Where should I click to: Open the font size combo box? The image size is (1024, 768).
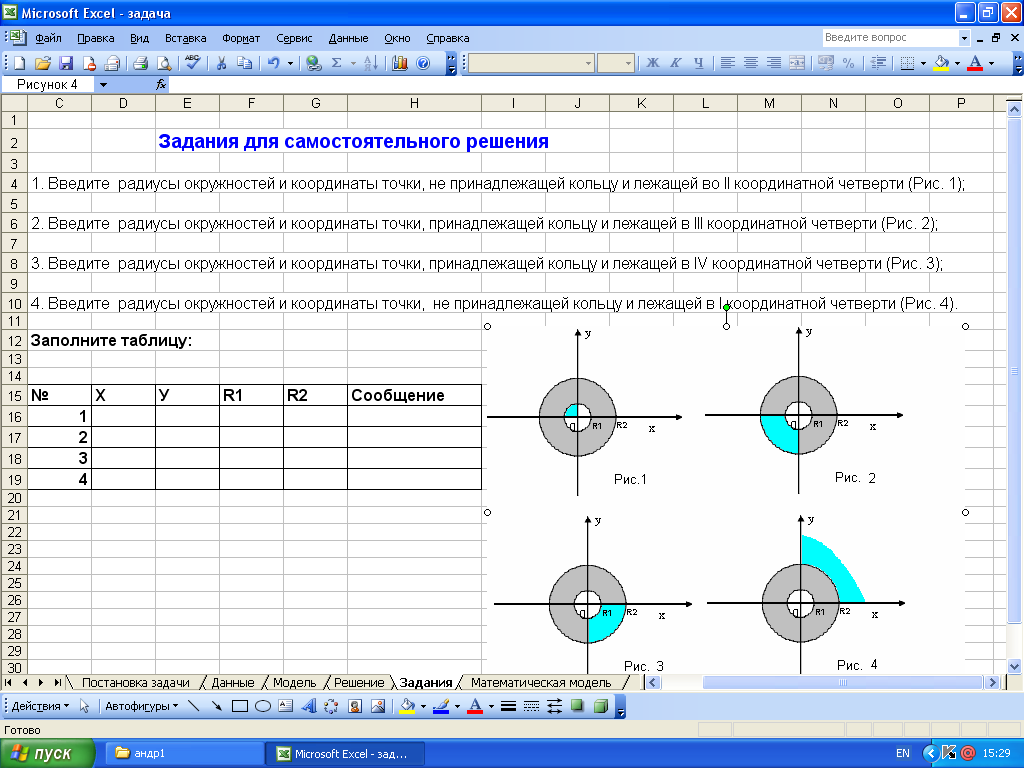[x=616, y=63]
